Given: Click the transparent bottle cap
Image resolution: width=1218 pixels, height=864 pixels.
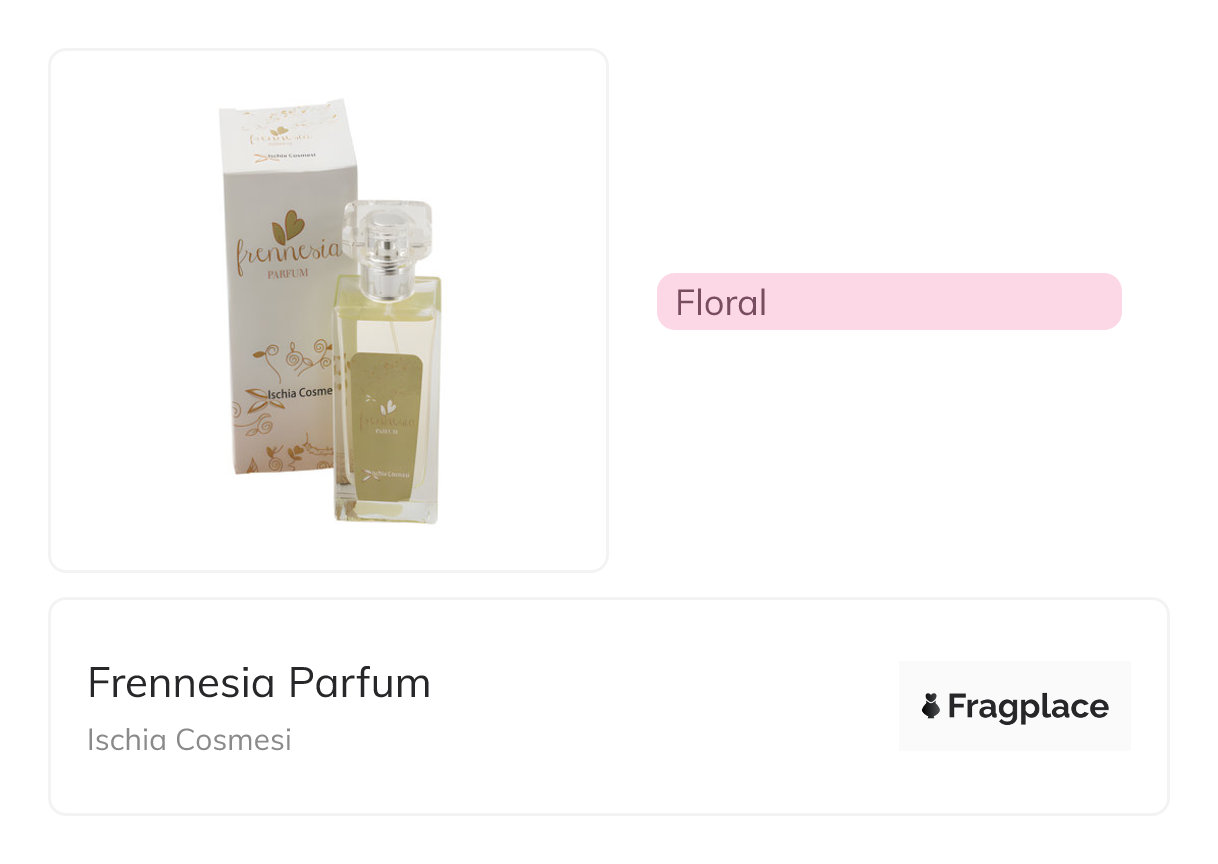Looking at the screenshot, I should point(387,228).
